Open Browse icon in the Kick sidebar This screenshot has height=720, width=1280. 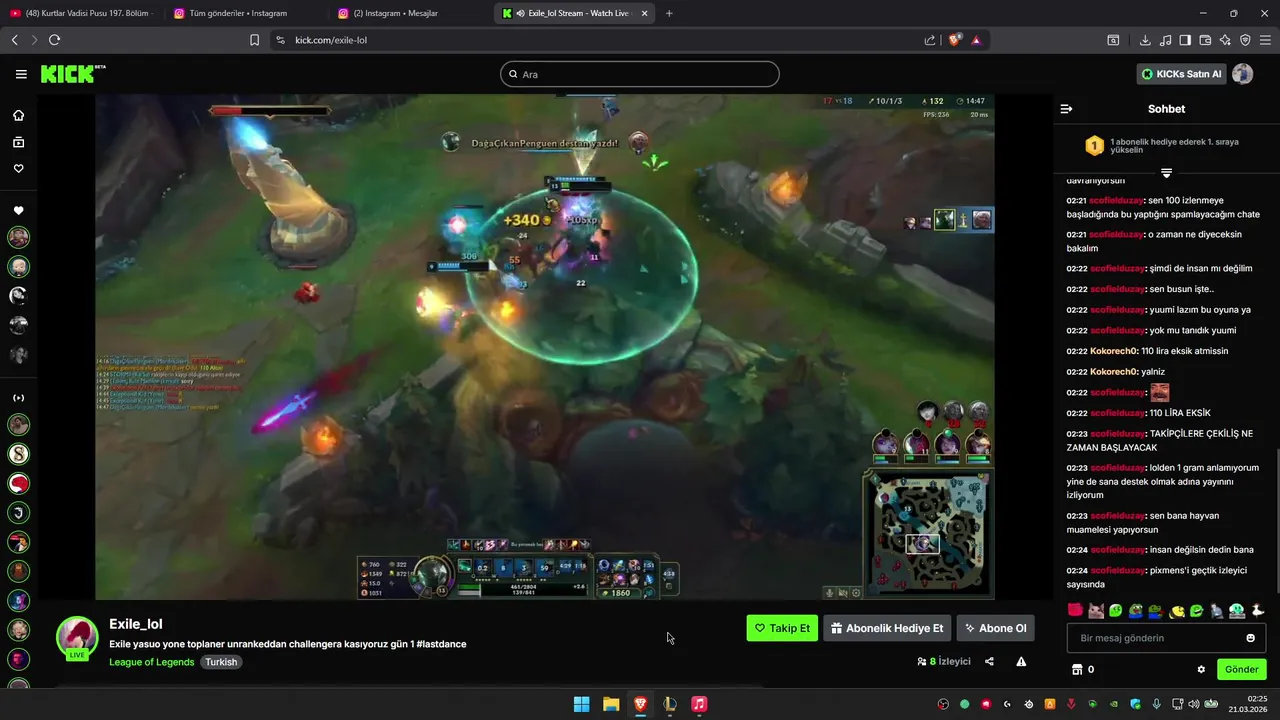coord(18,142)
